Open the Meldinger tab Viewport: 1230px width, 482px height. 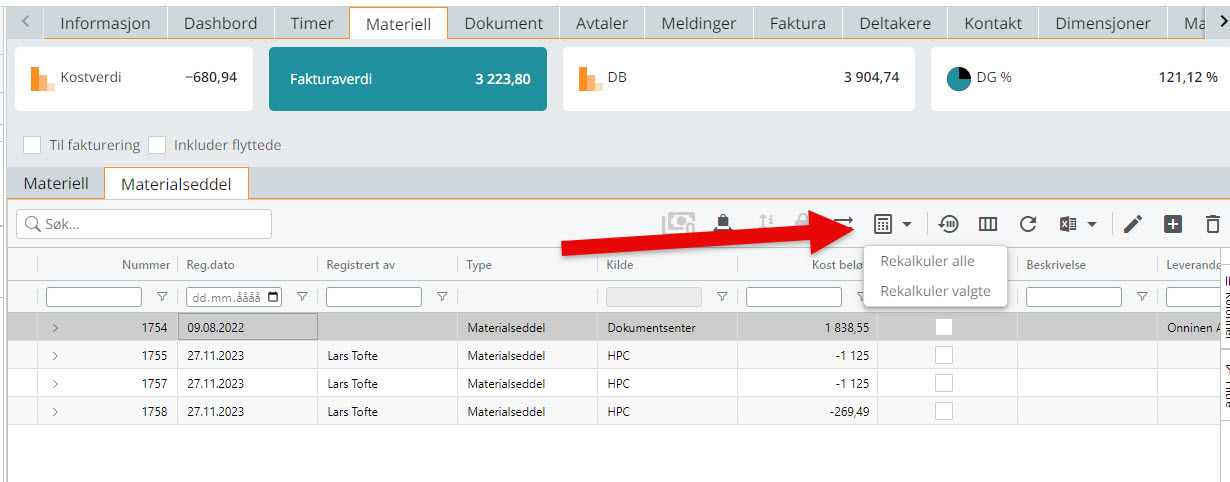[699, 23]
